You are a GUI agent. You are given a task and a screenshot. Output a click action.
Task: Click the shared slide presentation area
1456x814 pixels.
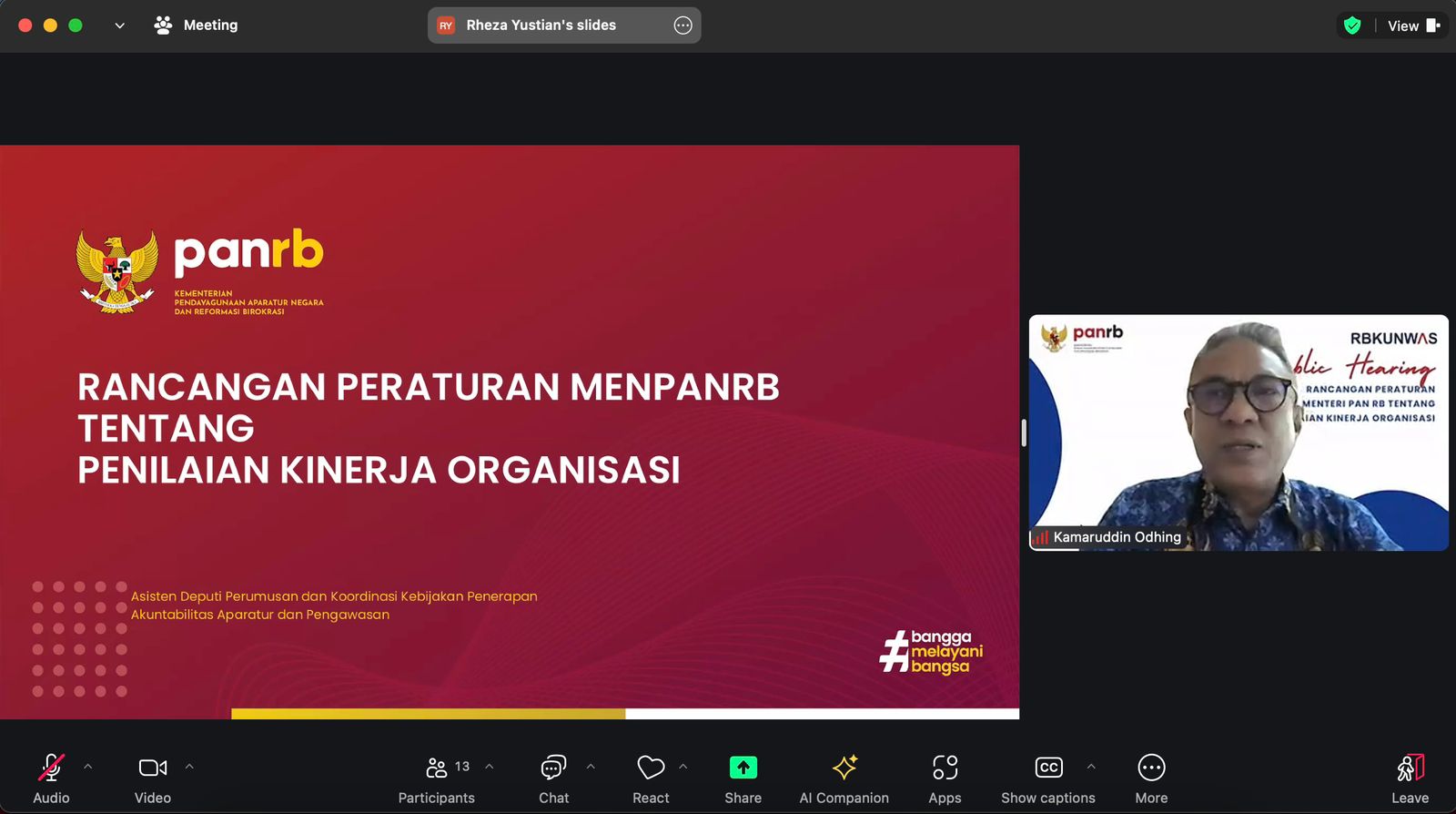(510, 432)
